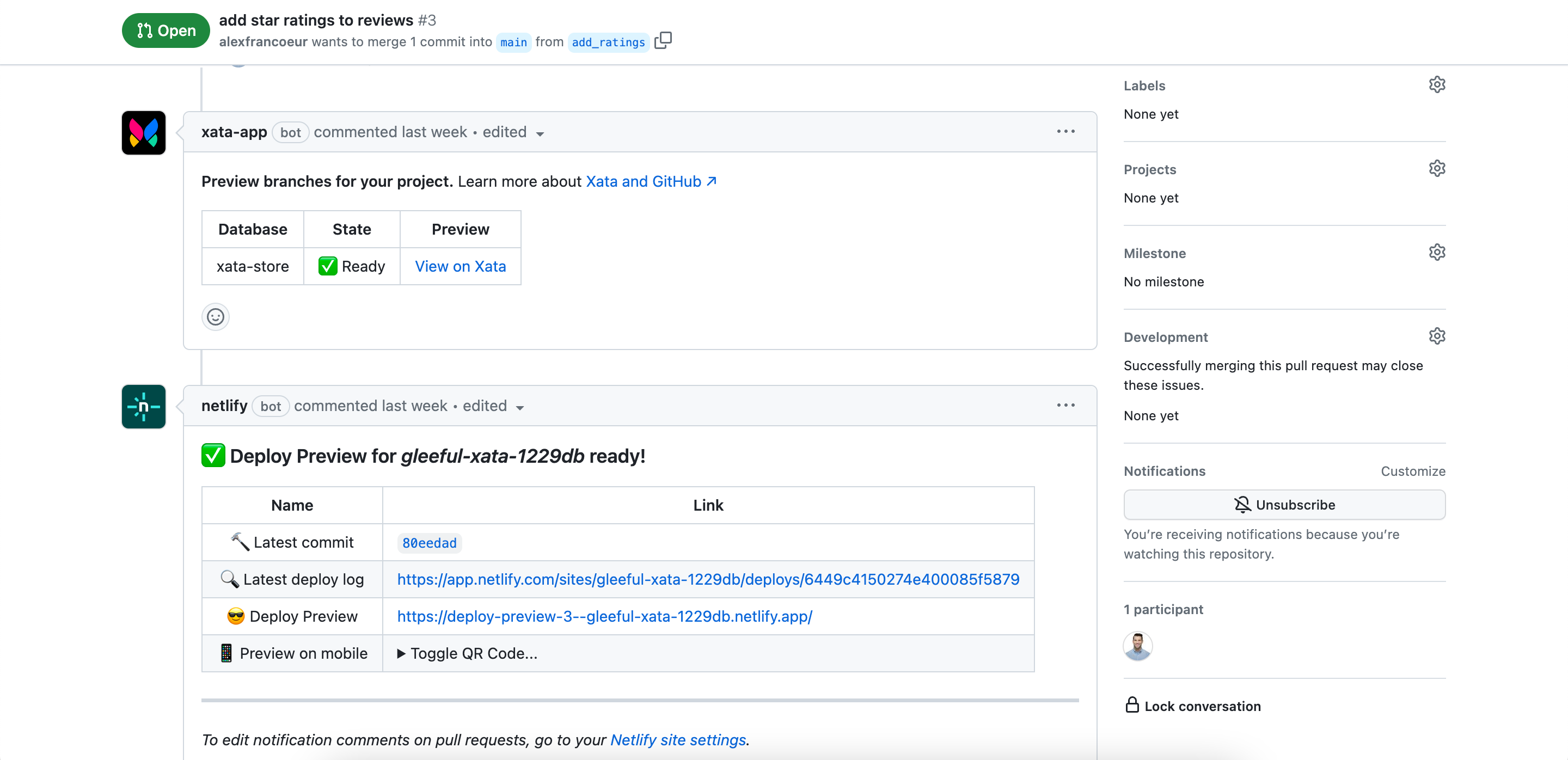Click the netlify bot avatar
Screen dimensions: 1568x760
pos(144,407)
